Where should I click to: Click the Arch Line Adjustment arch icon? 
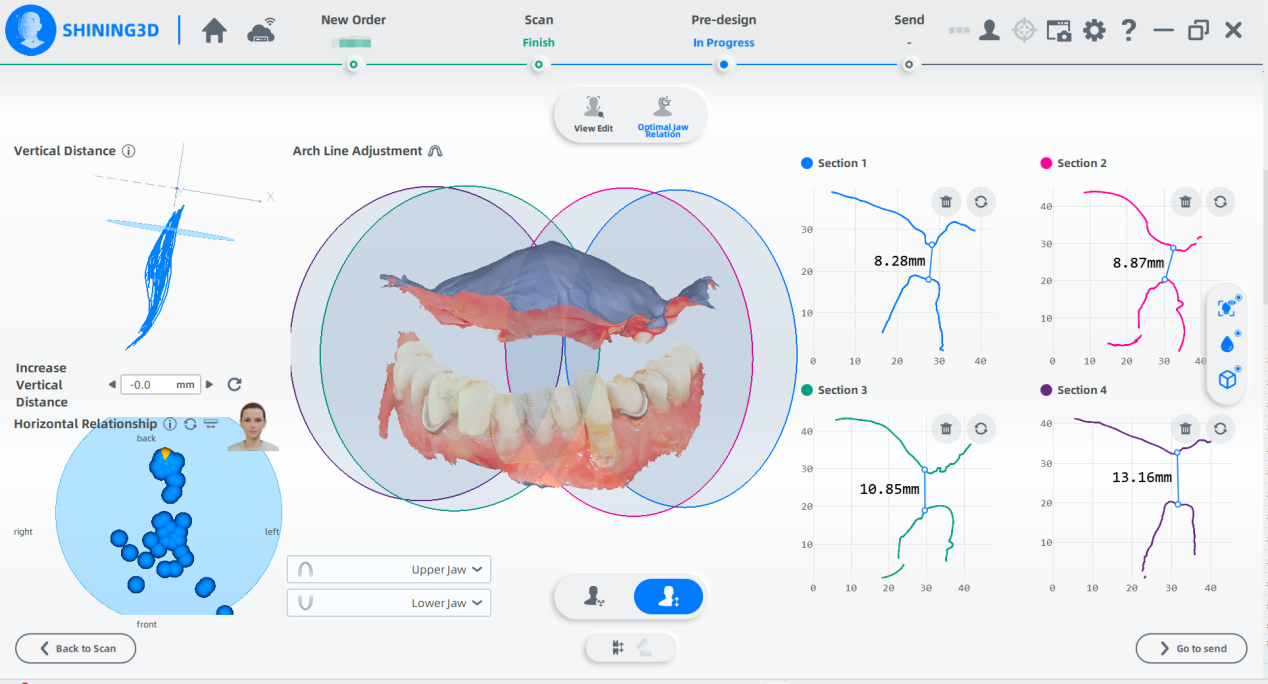[x=435, y=151]
